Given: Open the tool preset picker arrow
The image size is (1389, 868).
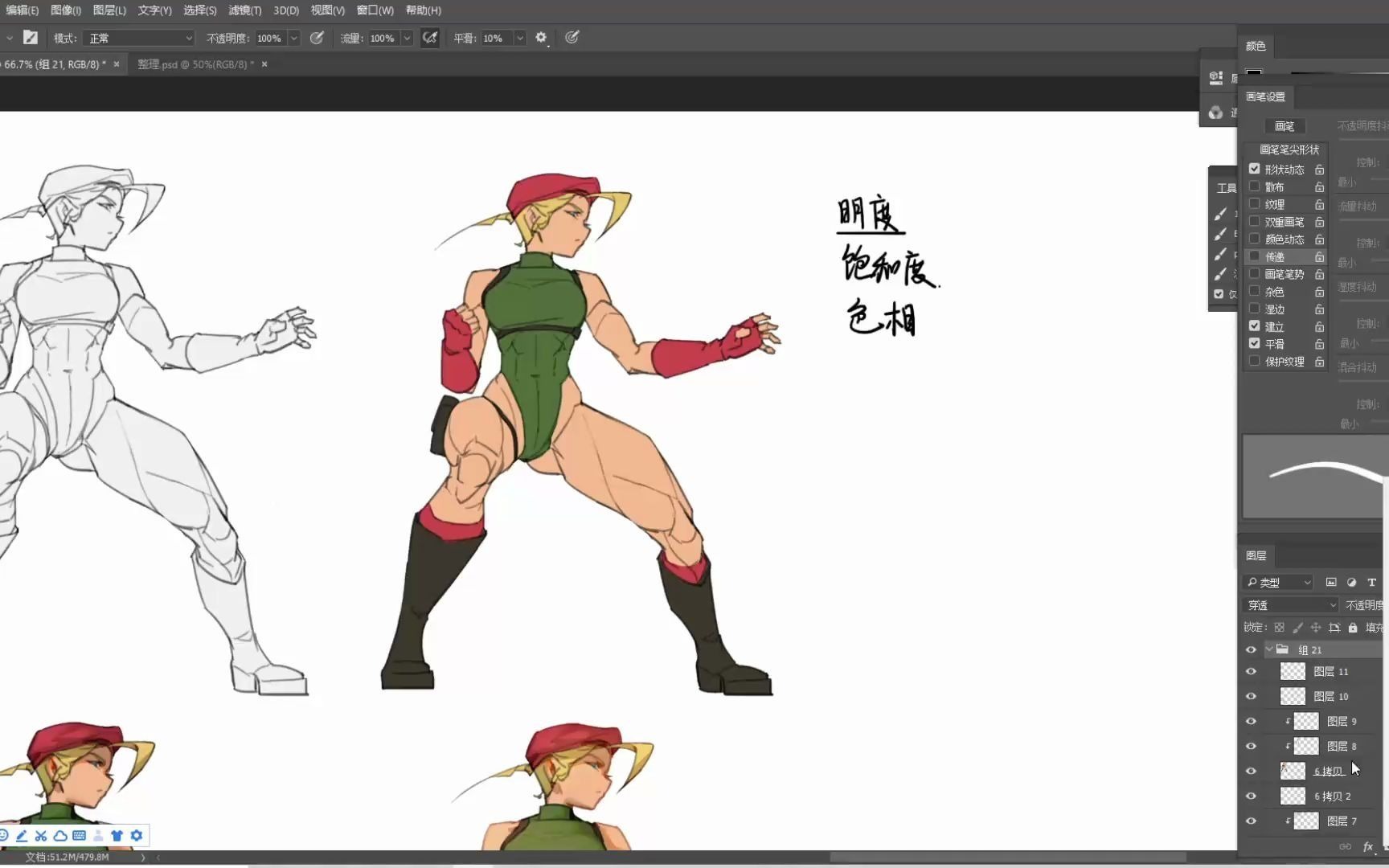Looking at the screenshot, I should click(9, 38).
